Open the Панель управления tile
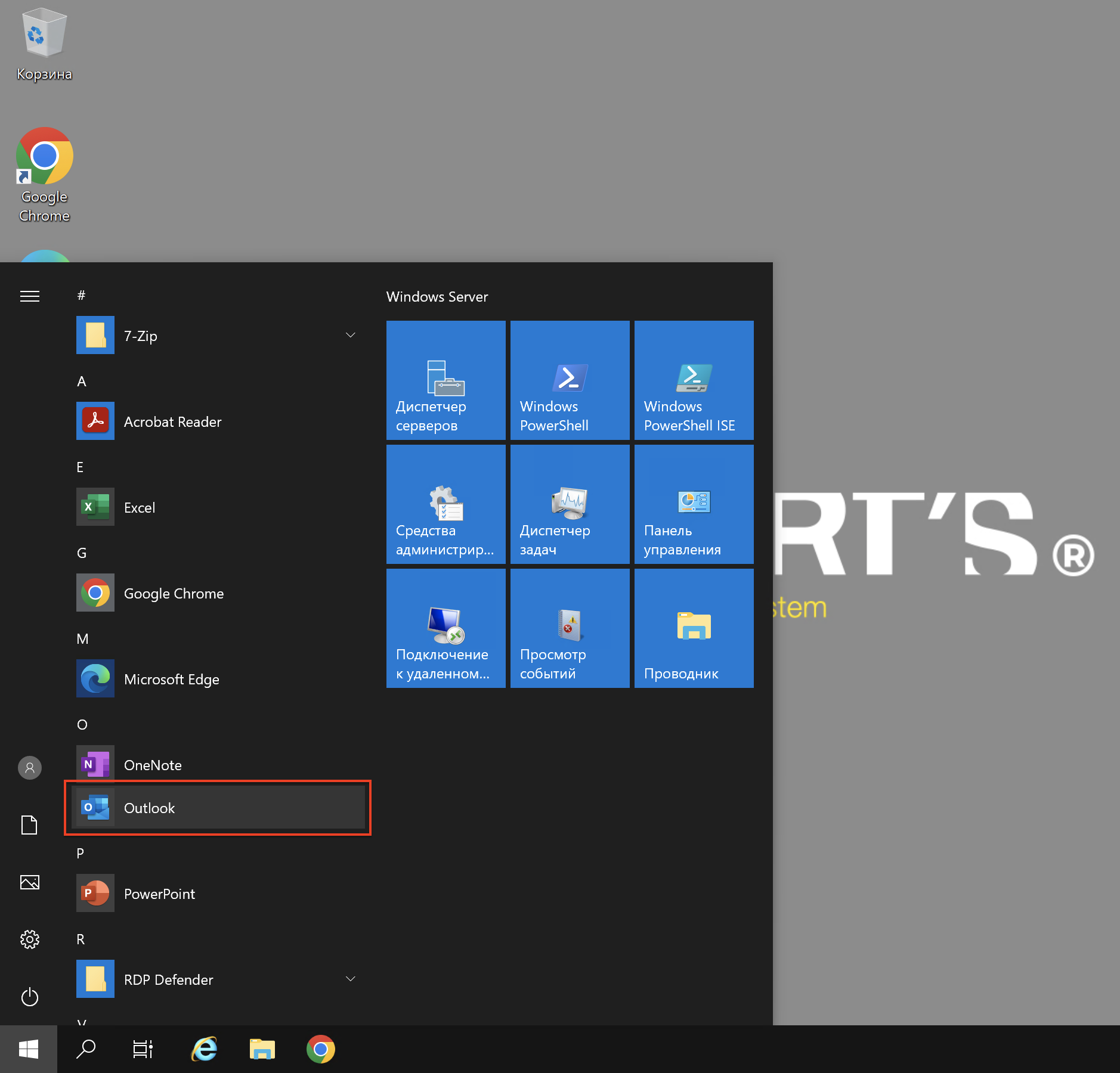 pos(694,504)
